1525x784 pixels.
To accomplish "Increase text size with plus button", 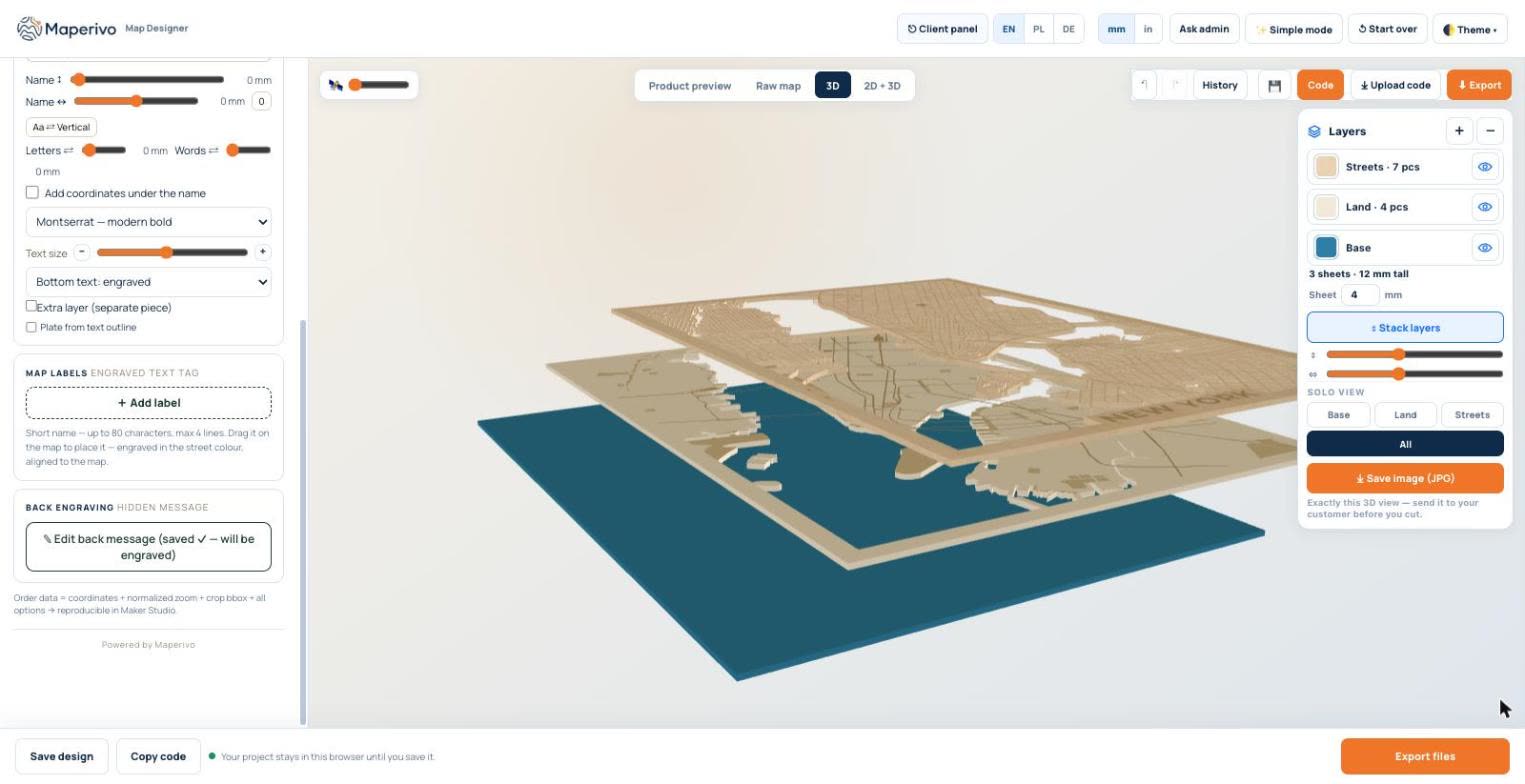I will point(262,252).
